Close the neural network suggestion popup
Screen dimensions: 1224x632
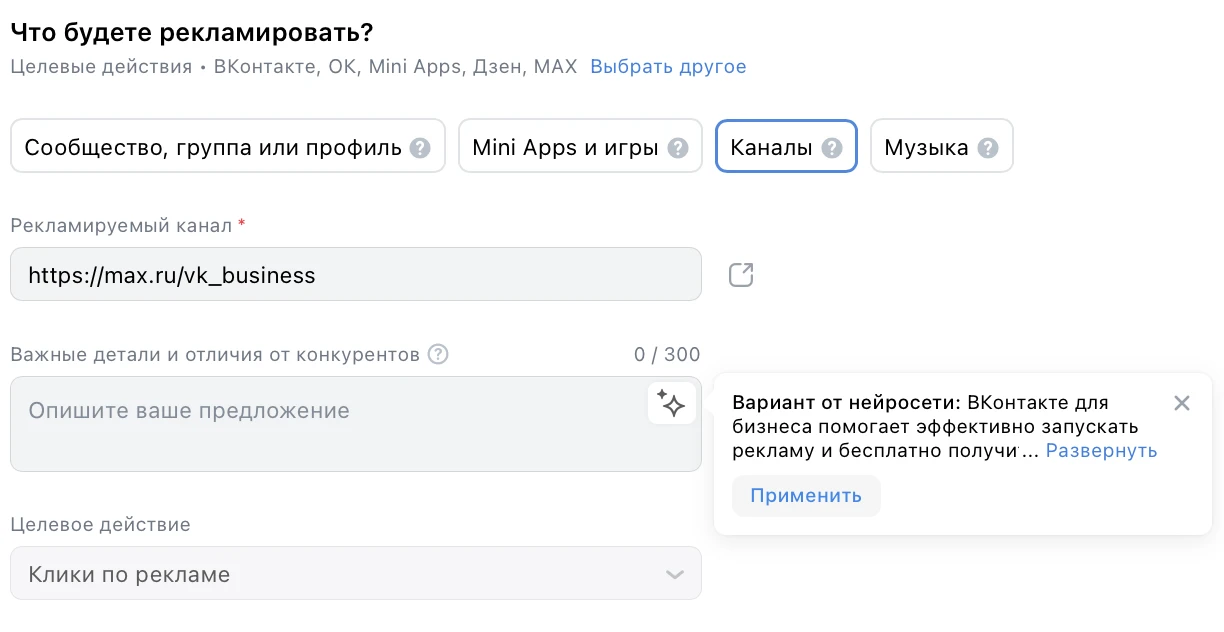(x=1182, y=403)
